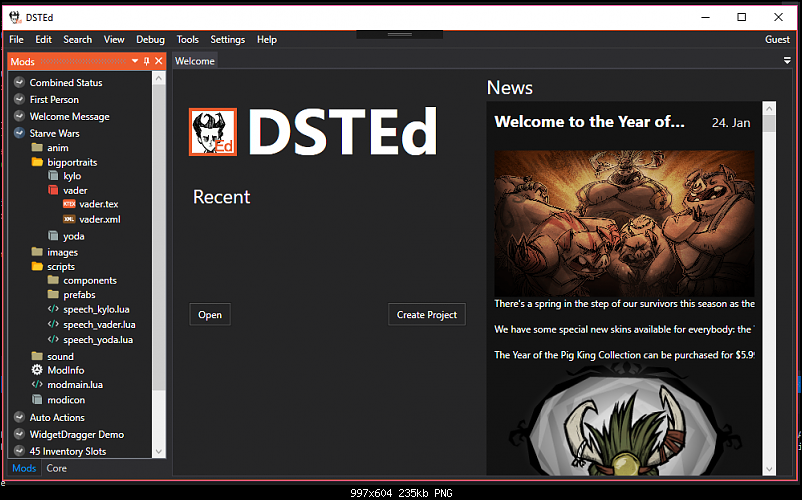The height and width of the screenshot is (500, 802).
Task: Click the open scripts folder icon
Action: pos(37,266)
